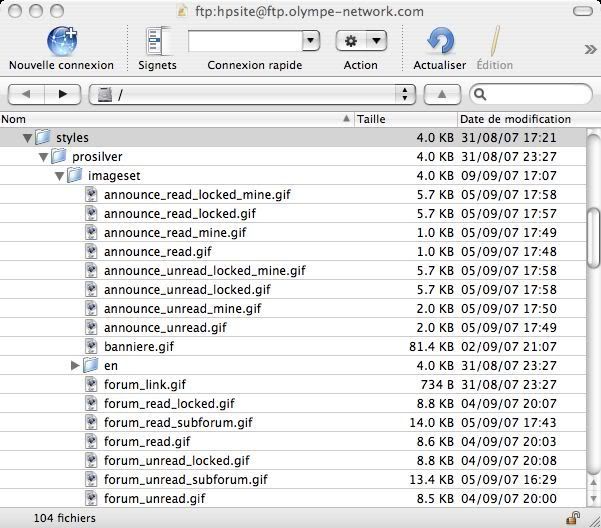Screen dimensions: 601x528
Task: Open the path popup selector
Action: click(x=252, y=94)
